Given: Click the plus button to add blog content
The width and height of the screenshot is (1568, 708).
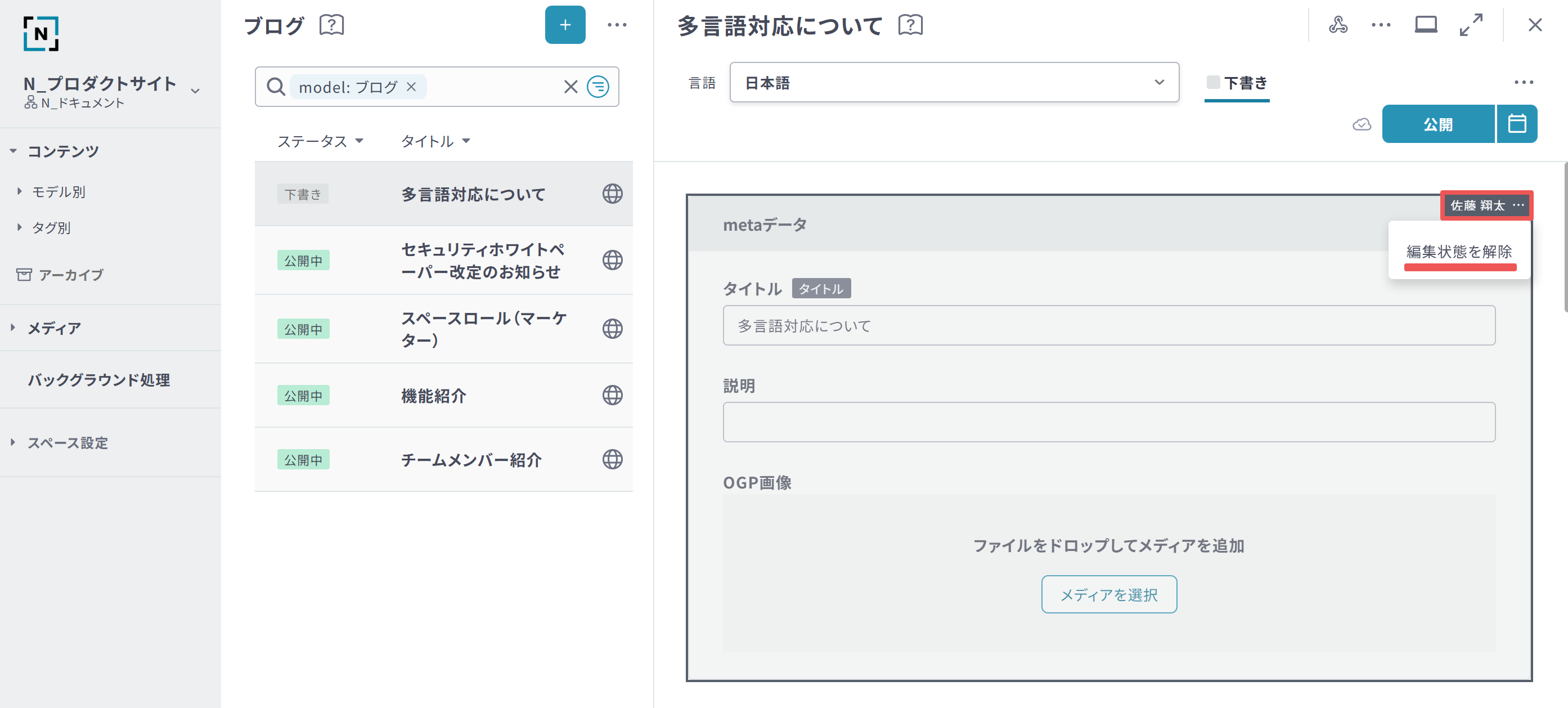Looking at the screenshot, I should pyautogui.click(x=564, y=25).
